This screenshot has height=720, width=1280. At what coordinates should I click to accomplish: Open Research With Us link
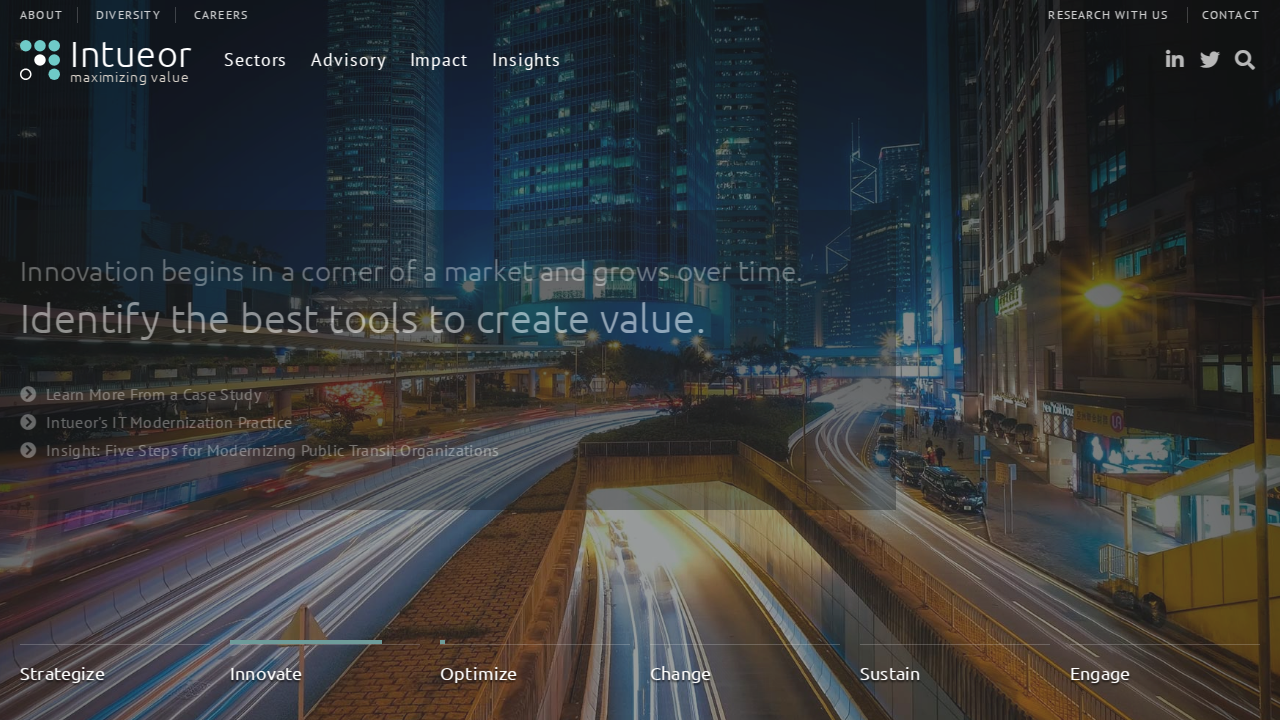(1108, 15)
